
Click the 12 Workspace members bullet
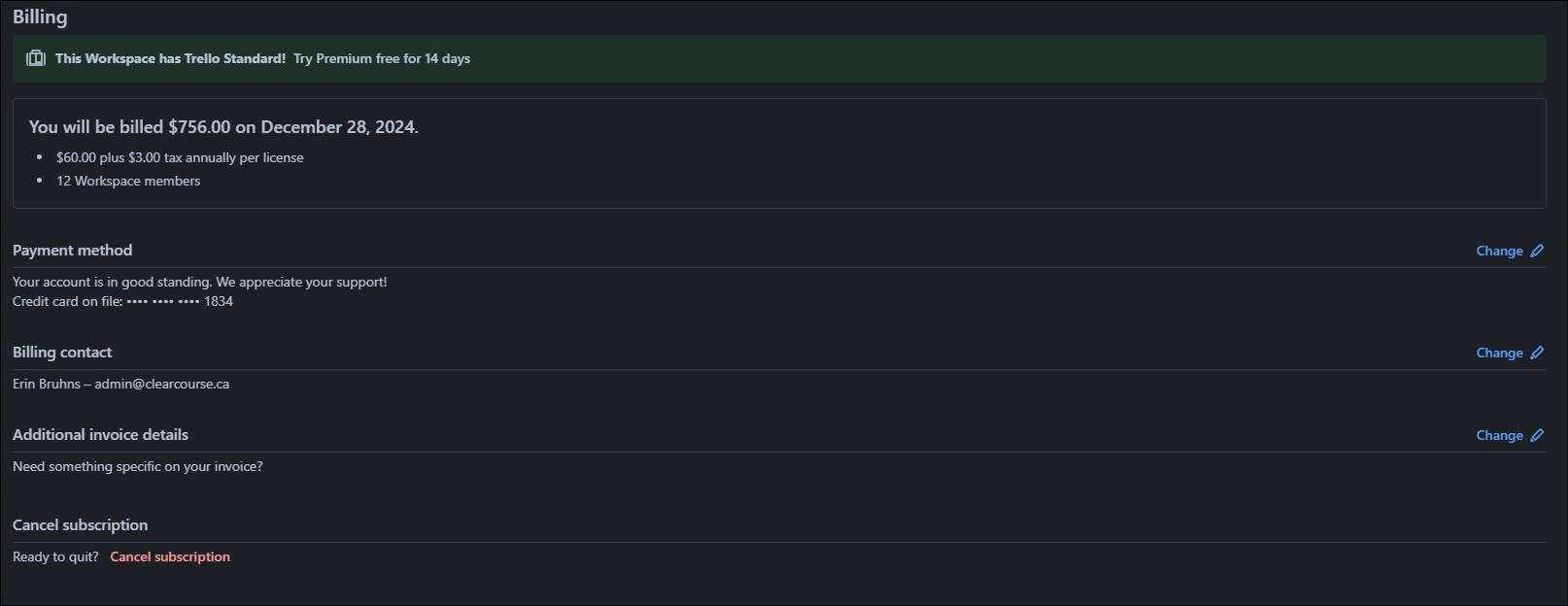click(128, 181)
